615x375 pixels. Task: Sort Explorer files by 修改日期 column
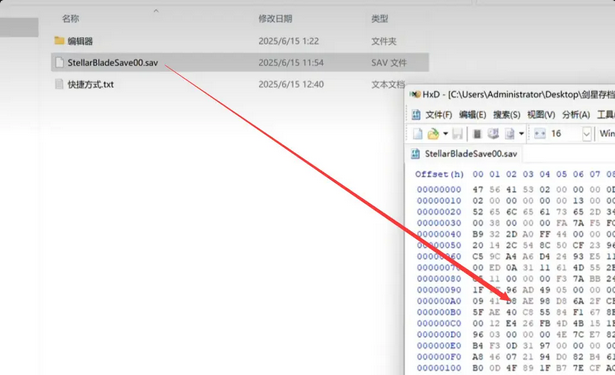click(x=275, y=18)
